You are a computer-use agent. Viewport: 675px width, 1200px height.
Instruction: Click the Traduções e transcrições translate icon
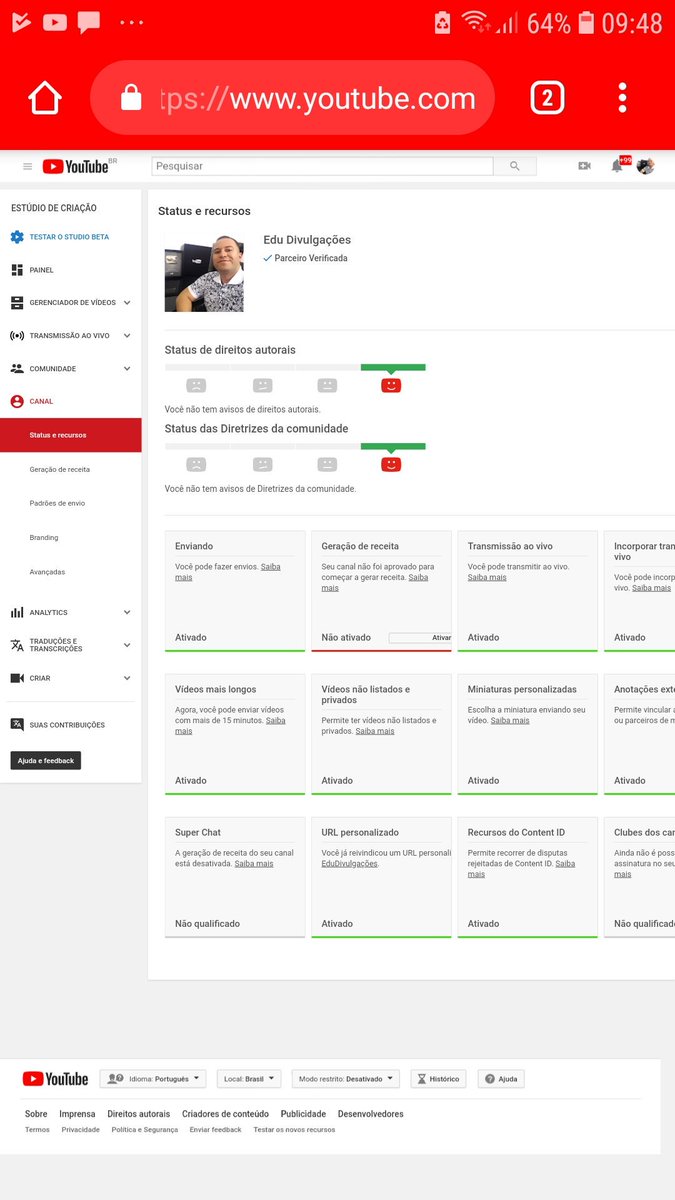pos(17,645)
